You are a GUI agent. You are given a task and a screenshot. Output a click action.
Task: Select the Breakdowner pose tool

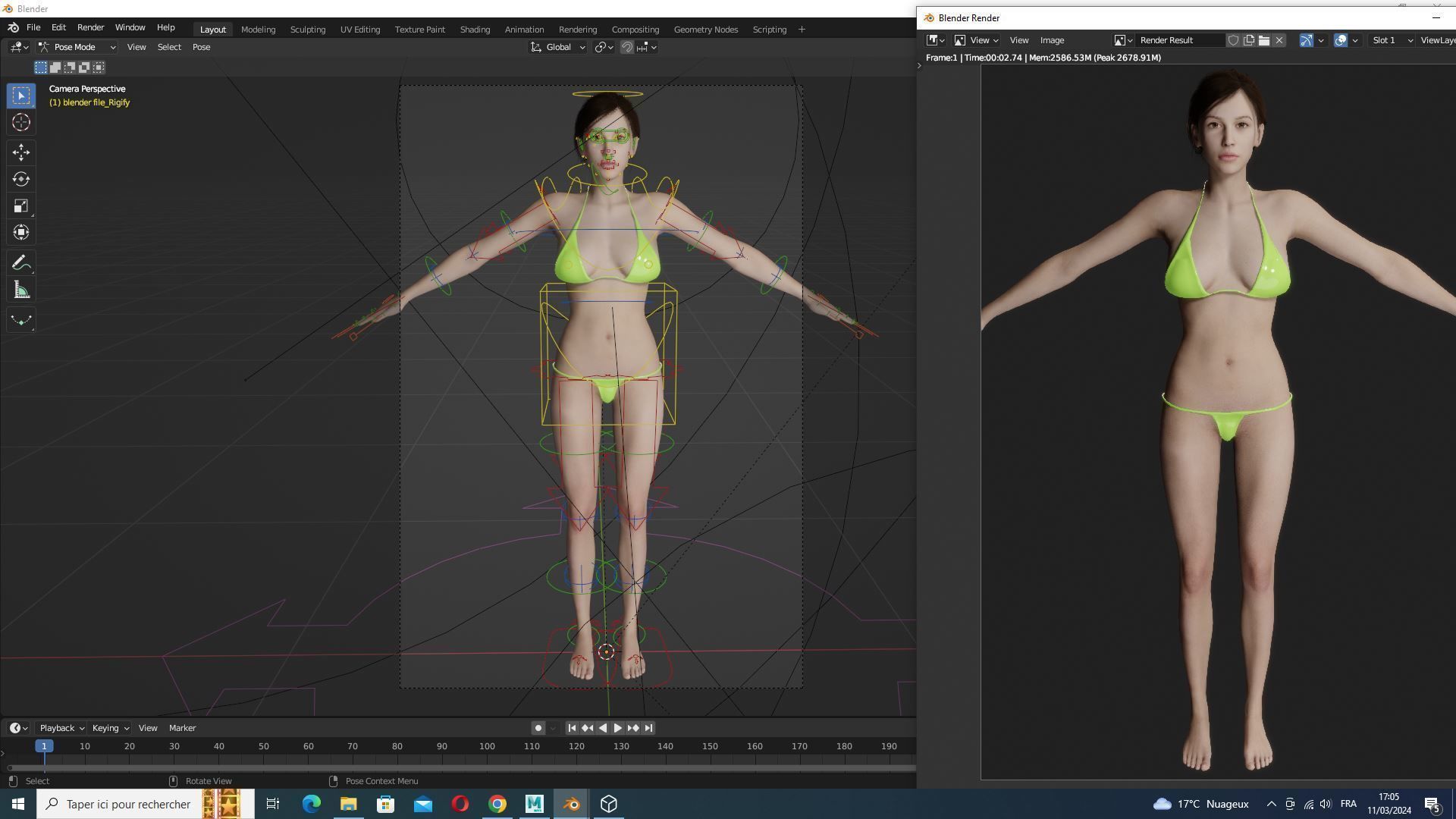[21, 320]
